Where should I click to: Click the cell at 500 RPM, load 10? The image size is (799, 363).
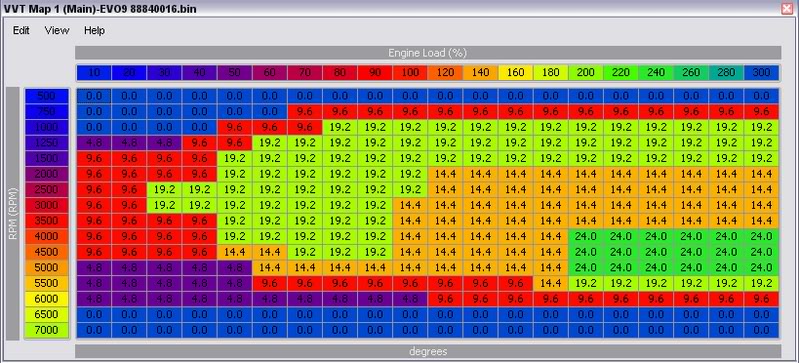94,96
